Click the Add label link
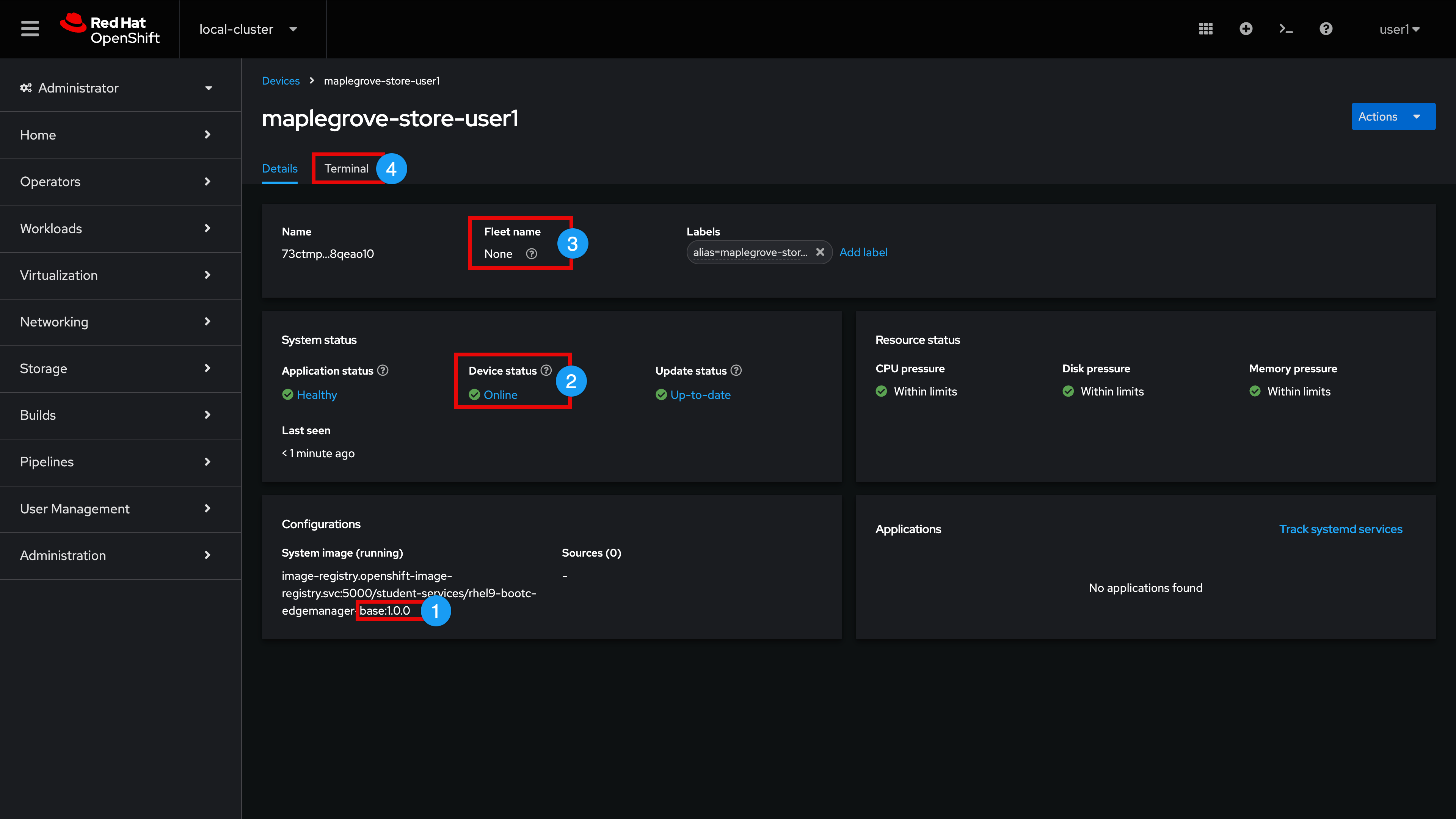The height and width of the screenshot is (819, 1456). [x=863, y=252]
